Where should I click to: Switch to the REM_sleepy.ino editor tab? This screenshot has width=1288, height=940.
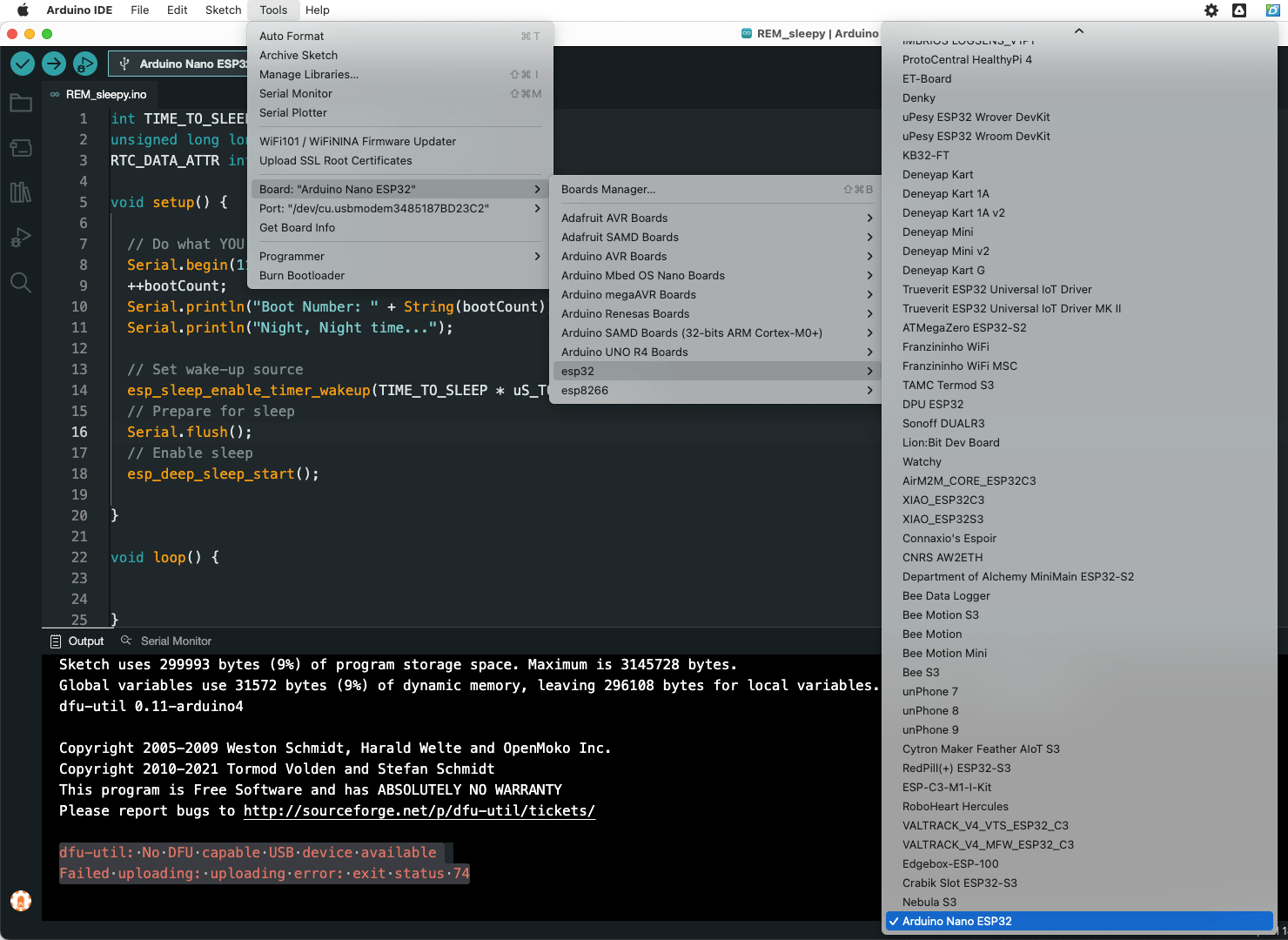99,94
